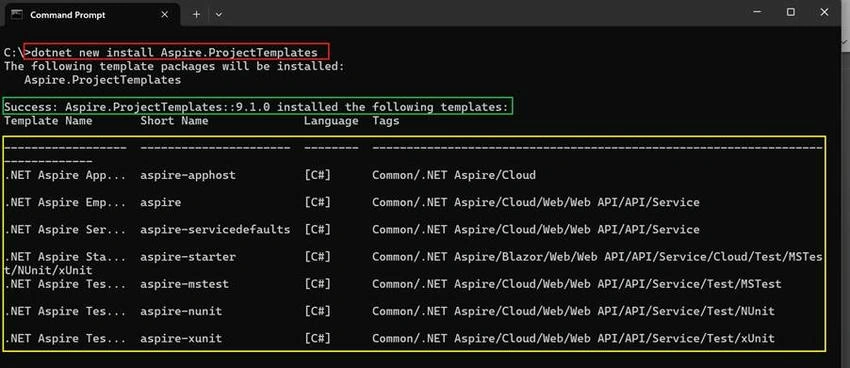
Task: Open a new terminal tab with plus
Action: (x=196, y=15)
